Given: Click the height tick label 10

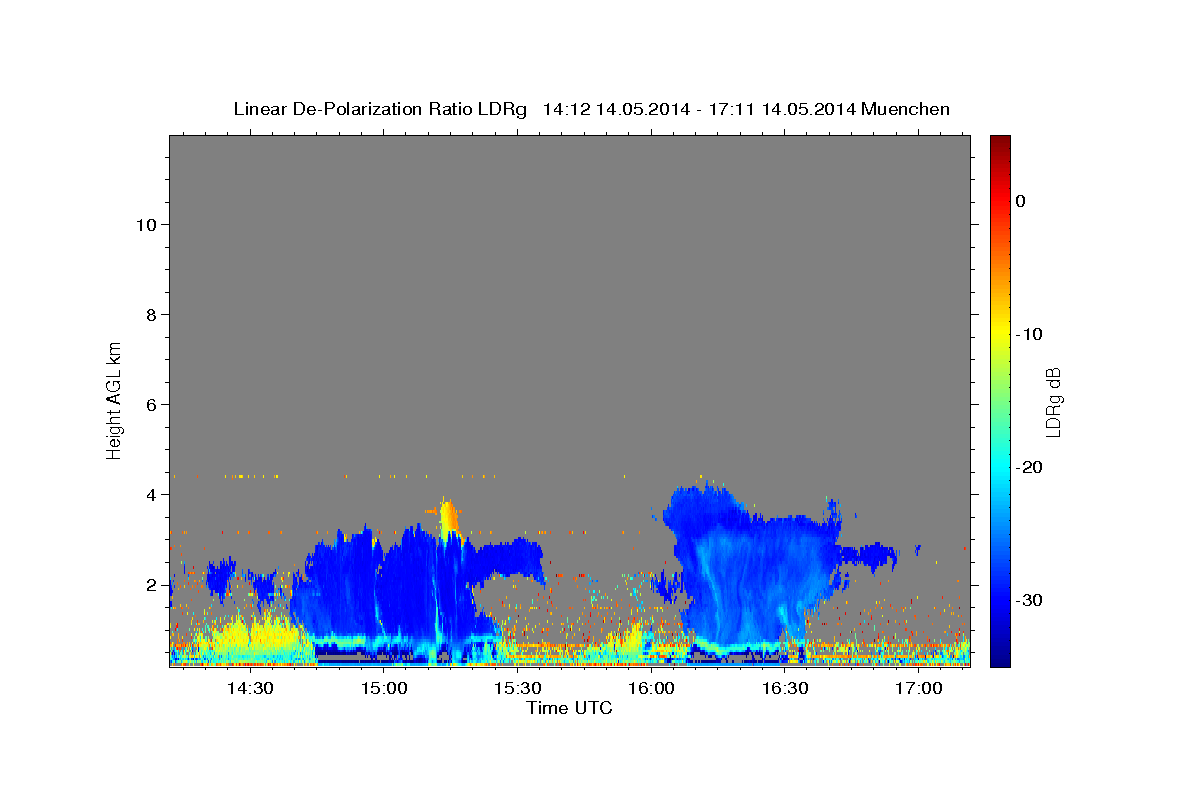Looking at the screenshot, I should coord(146,225).
